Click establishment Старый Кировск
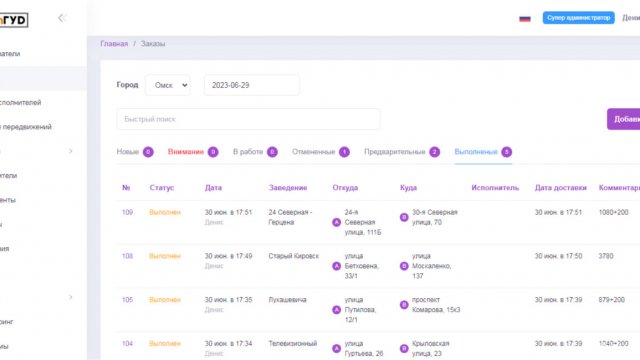Screen dimensions: 640x360 pyautogui.click(x=293, y=256)
